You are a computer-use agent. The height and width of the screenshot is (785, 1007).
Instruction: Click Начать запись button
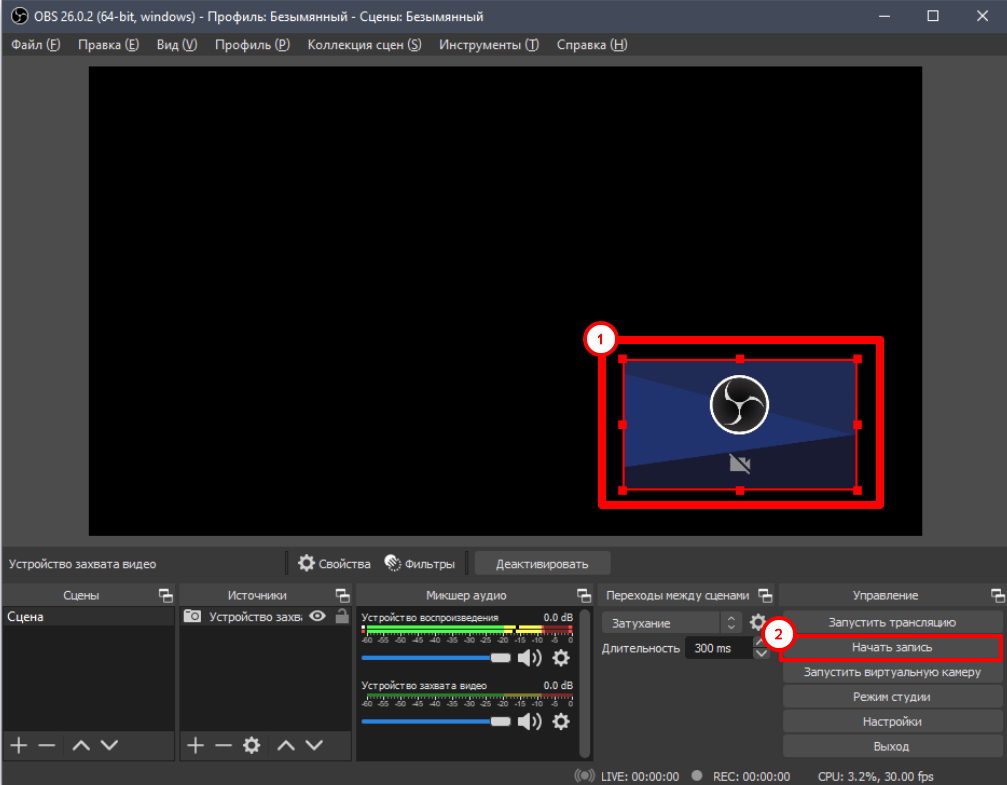[892, 648]
